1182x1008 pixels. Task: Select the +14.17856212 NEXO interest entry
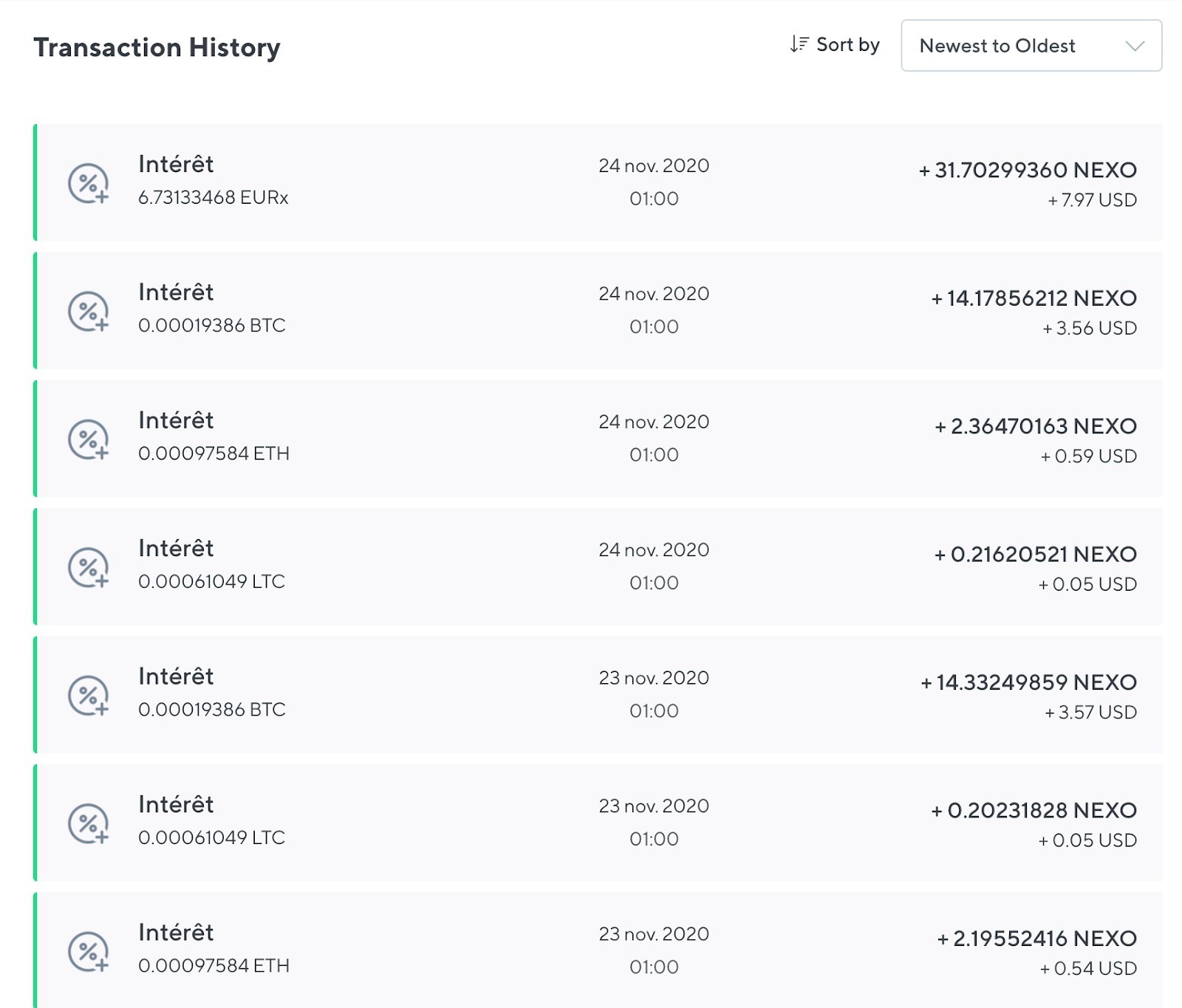[598, 310]
